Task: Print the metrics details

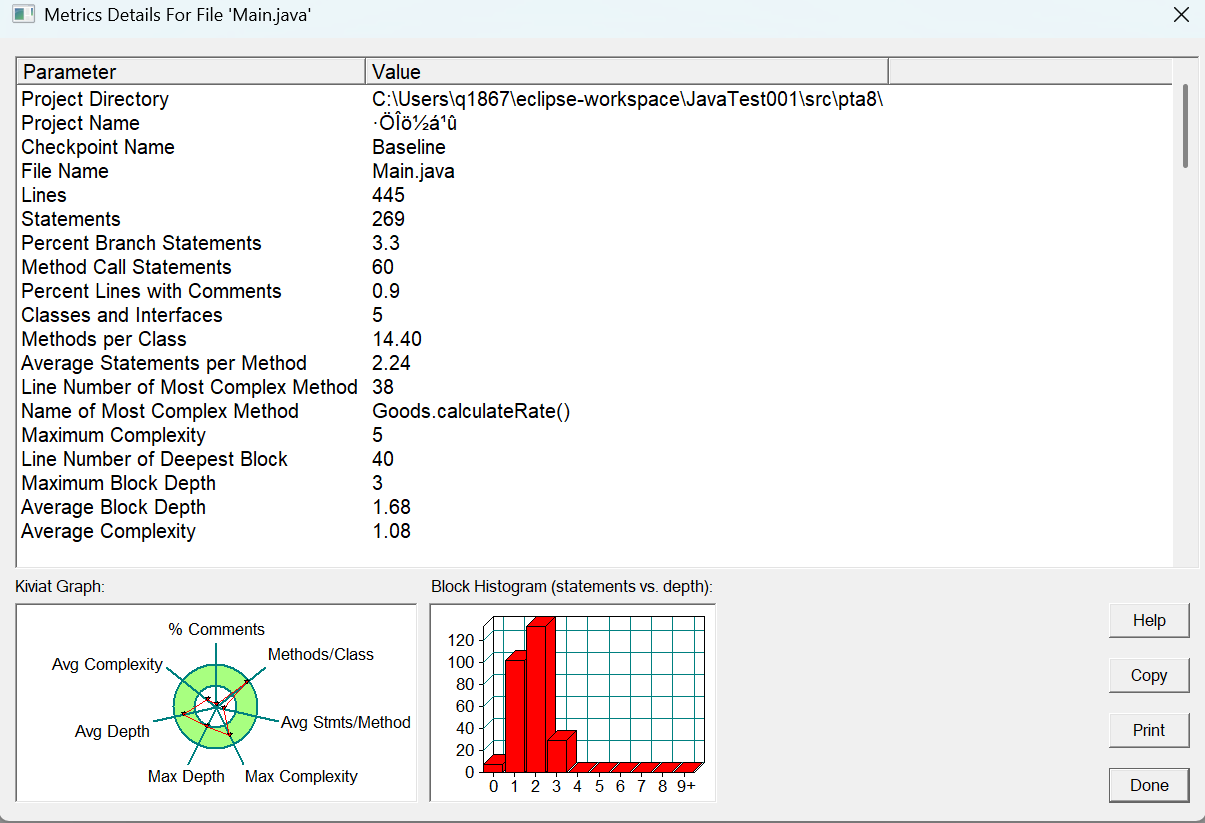Action: click(x=1149, y=730)
